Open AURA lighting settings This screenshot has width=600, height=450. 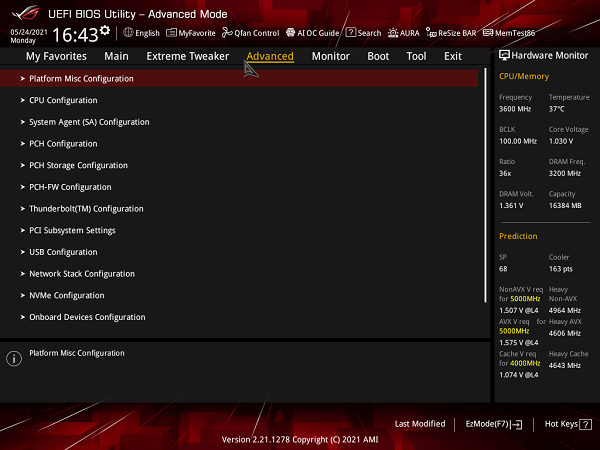pos(404,33)
